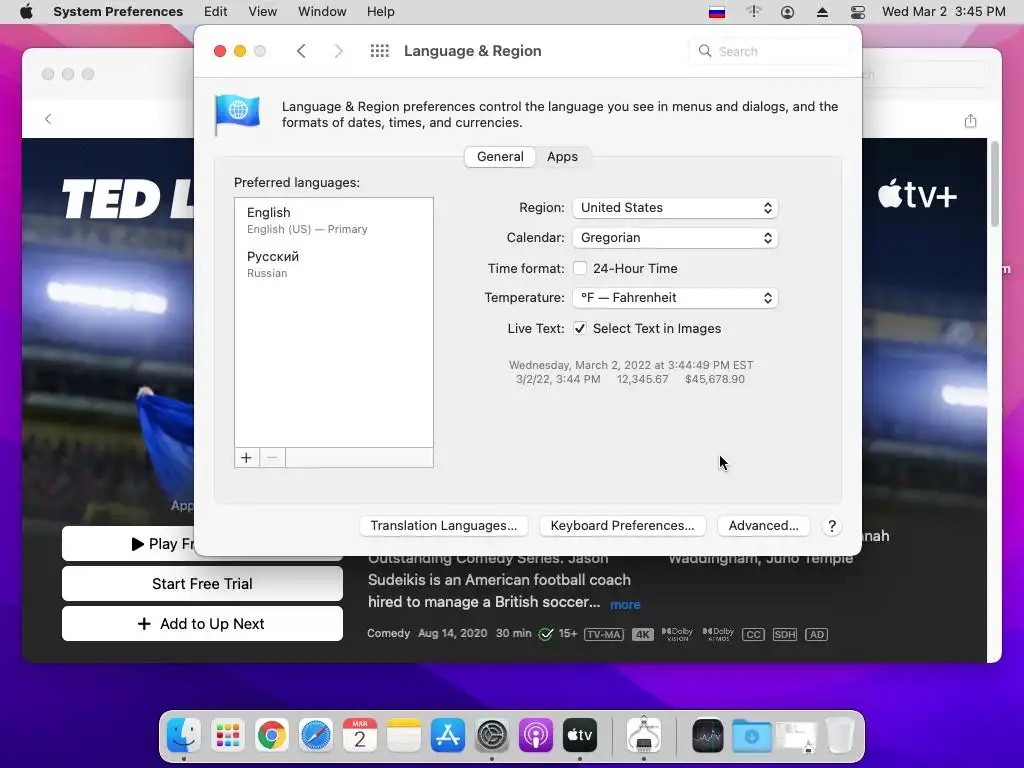Open the System Preferences menu
This screenshot has width=1024, height=768.
click(x=118, y=12)
